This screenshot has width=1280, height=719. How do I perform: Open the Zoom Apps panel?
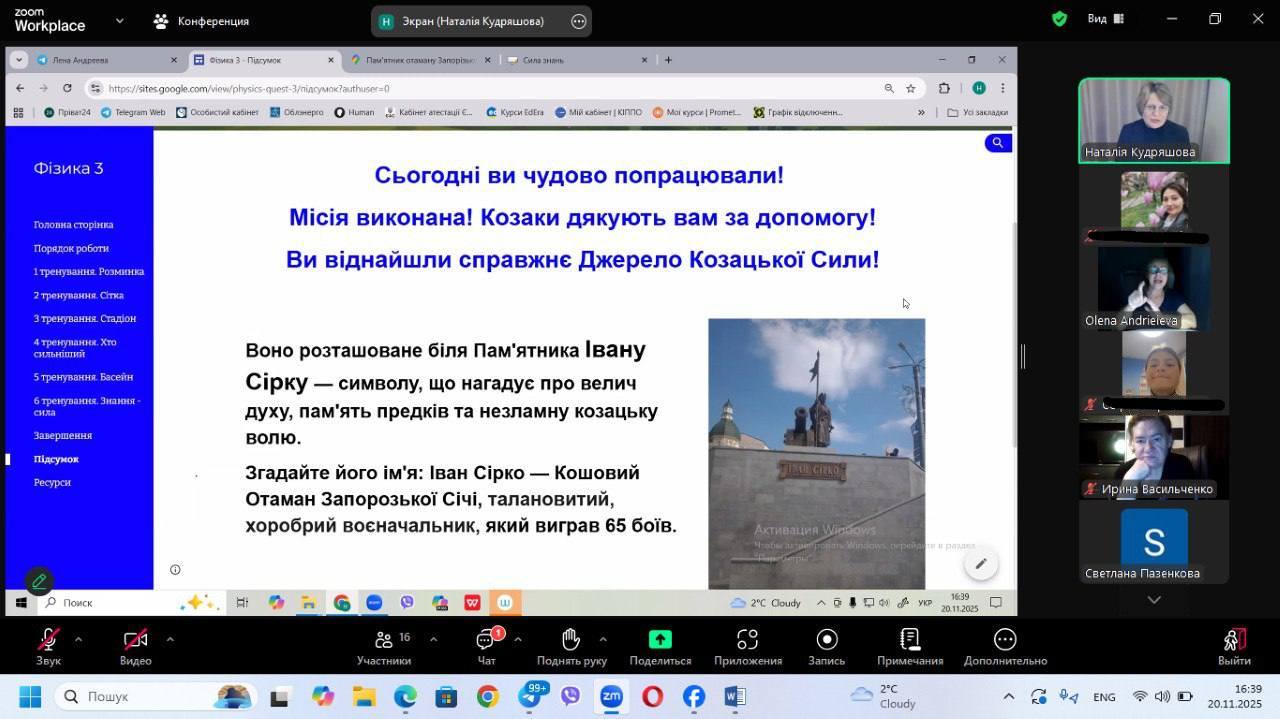pos(747,646)
